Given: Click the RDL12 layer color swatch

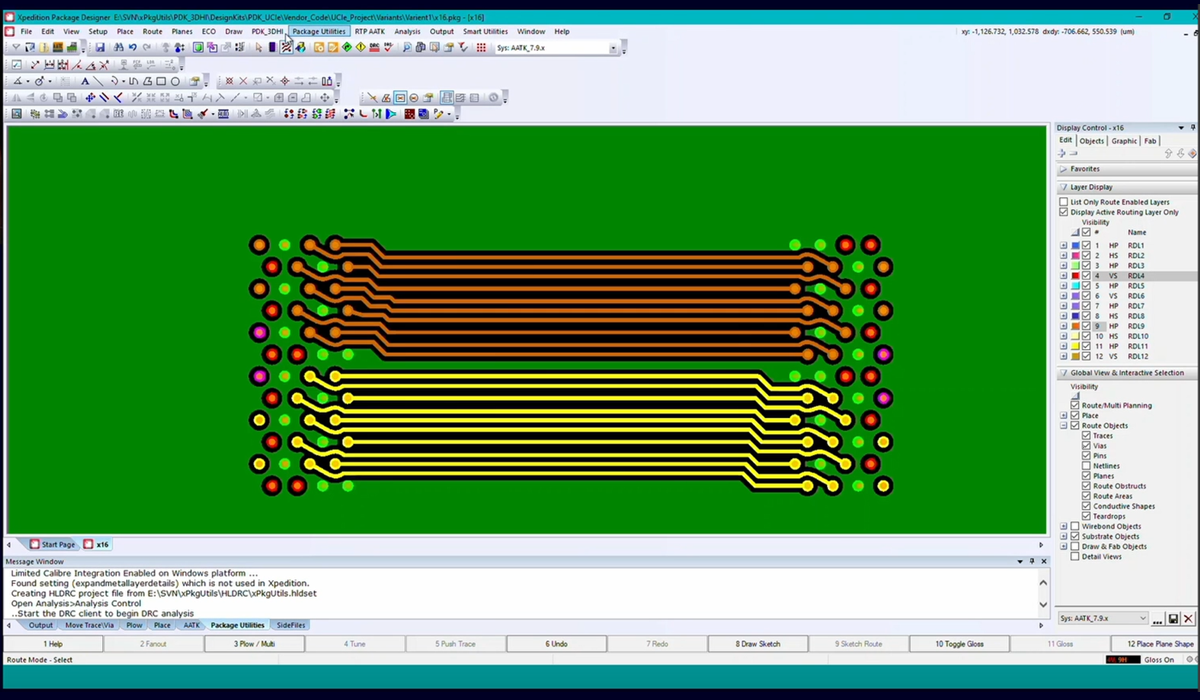Looking at the screenshot, I should [x=1076, y=356].
